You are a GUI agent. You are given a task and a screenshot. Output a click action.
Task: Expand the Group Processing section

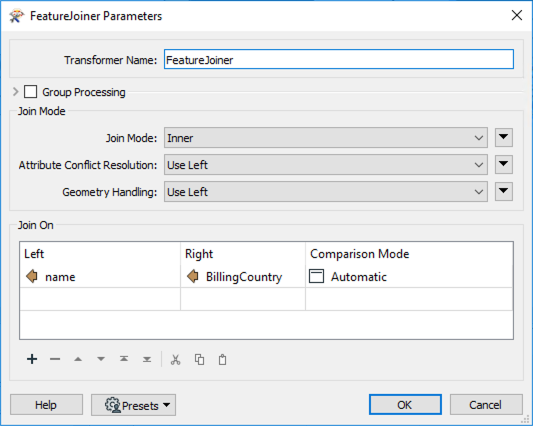click(x=15, y=92)
